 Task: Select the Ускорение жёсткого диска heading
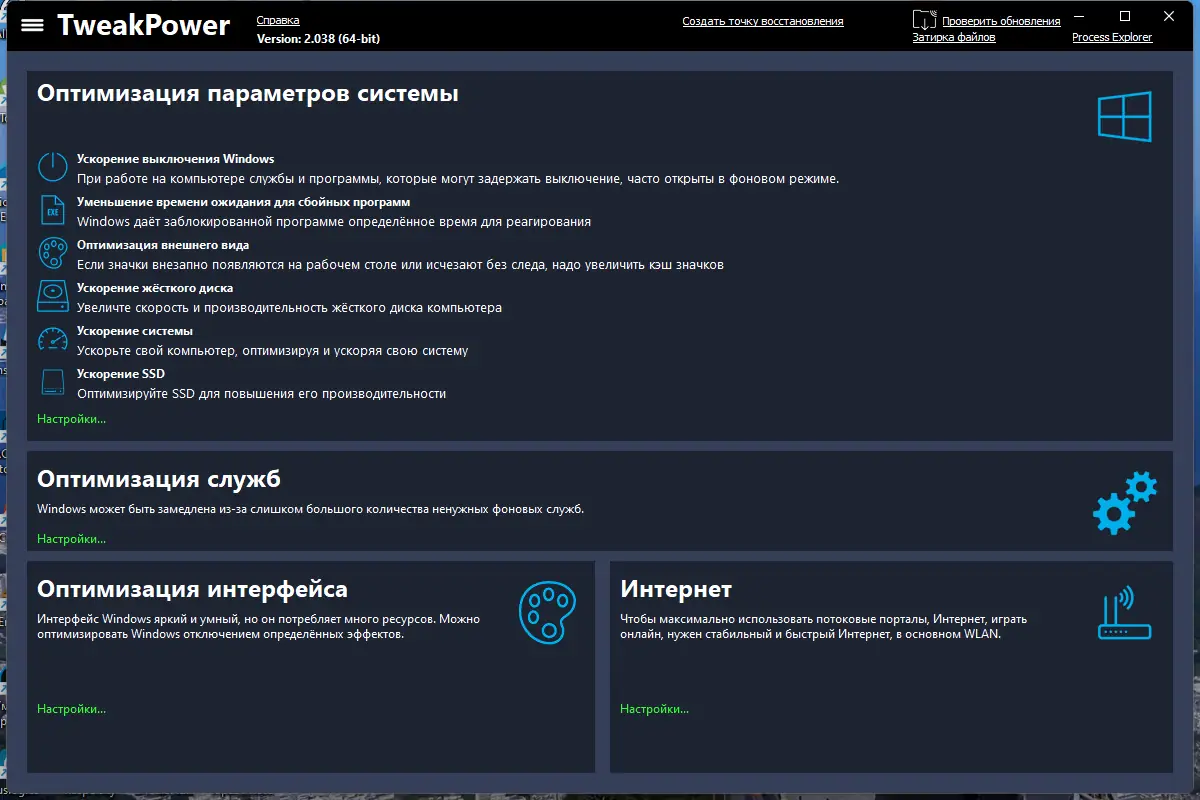click(x=155, y=288)
